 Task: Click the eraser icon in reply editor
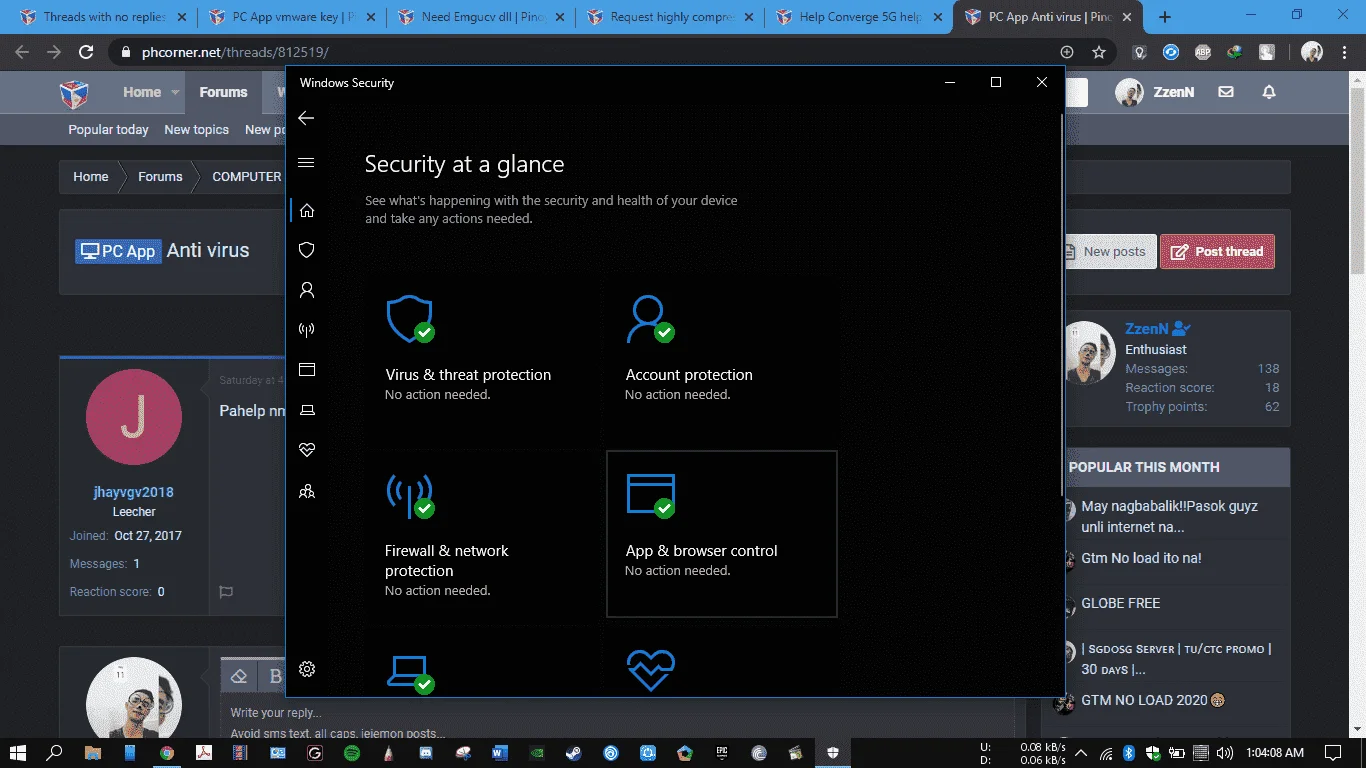coord(238,676)
